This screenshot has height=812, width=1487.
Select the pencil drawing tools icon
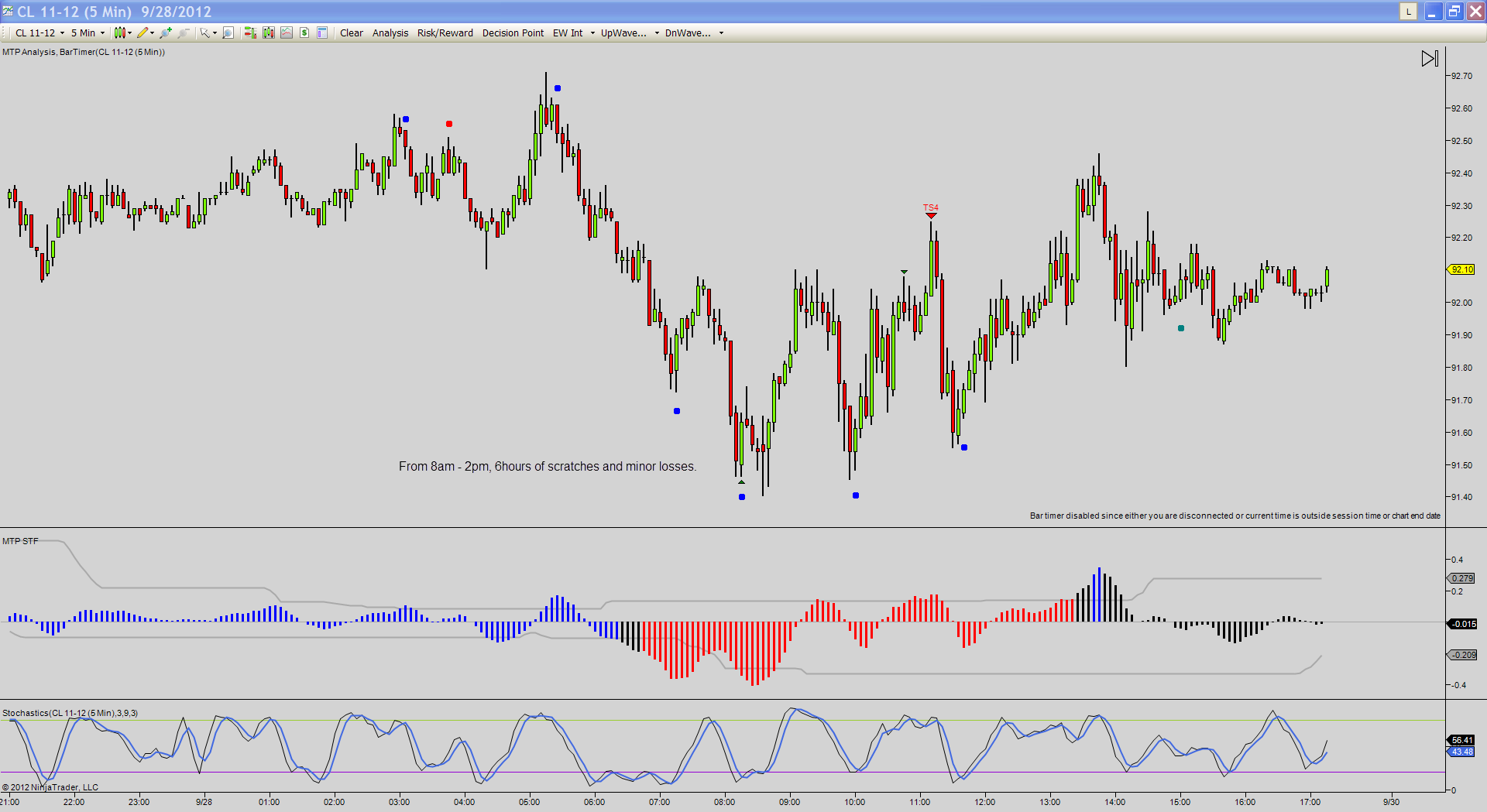point(143,33)
